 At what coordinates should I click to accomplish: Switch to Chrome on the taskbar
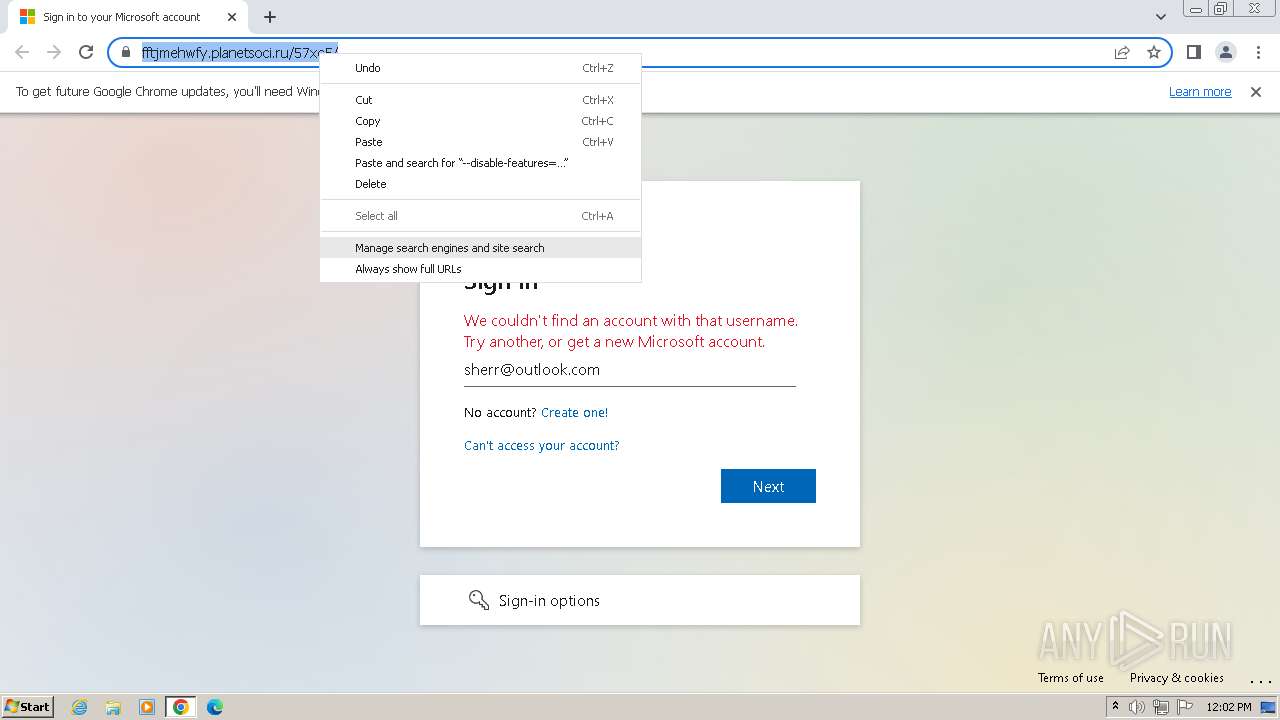click(x=180, y=707)
